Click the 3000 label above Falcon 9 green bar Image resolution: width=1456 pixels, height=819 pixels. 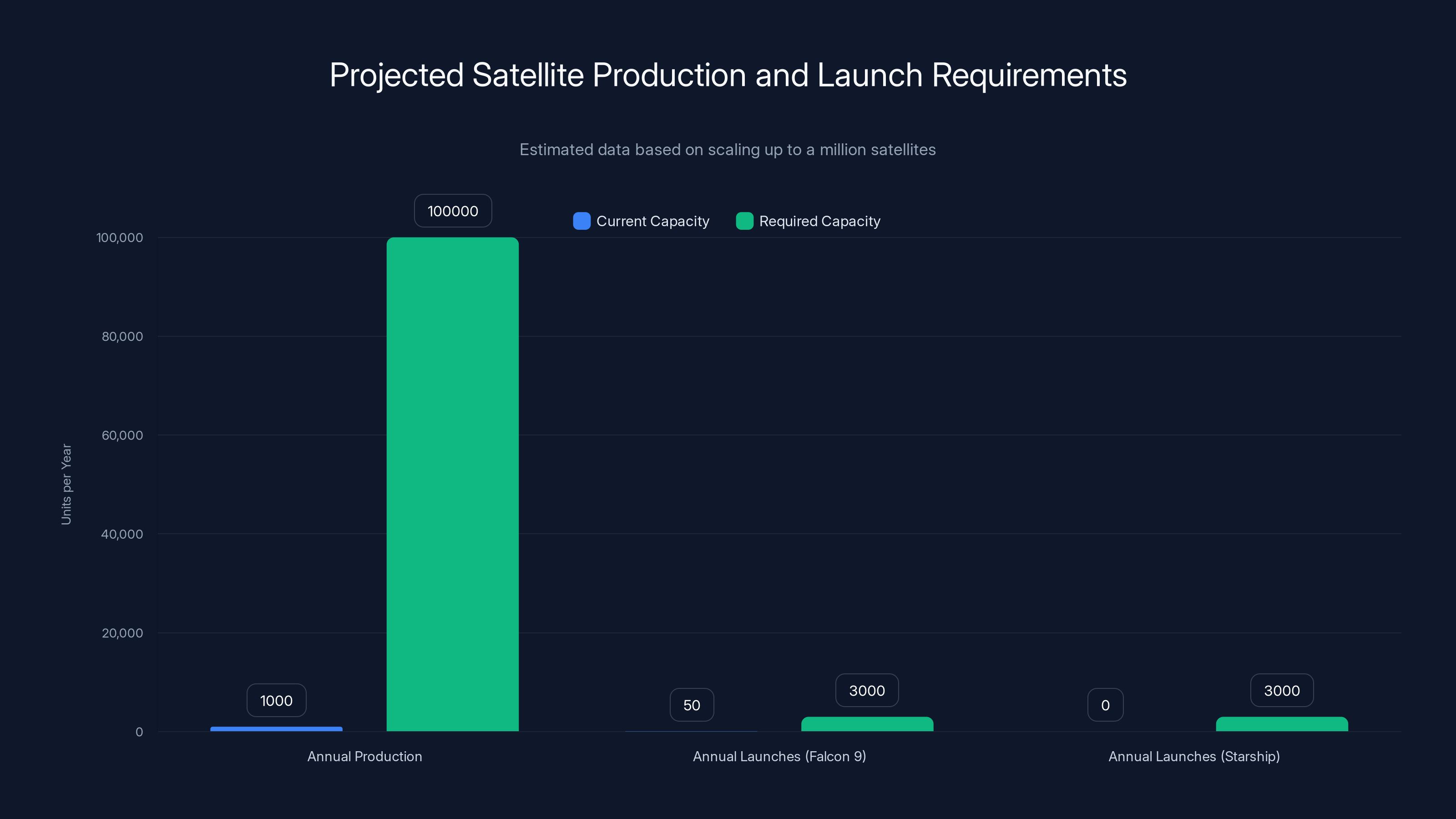pos(866,690)
